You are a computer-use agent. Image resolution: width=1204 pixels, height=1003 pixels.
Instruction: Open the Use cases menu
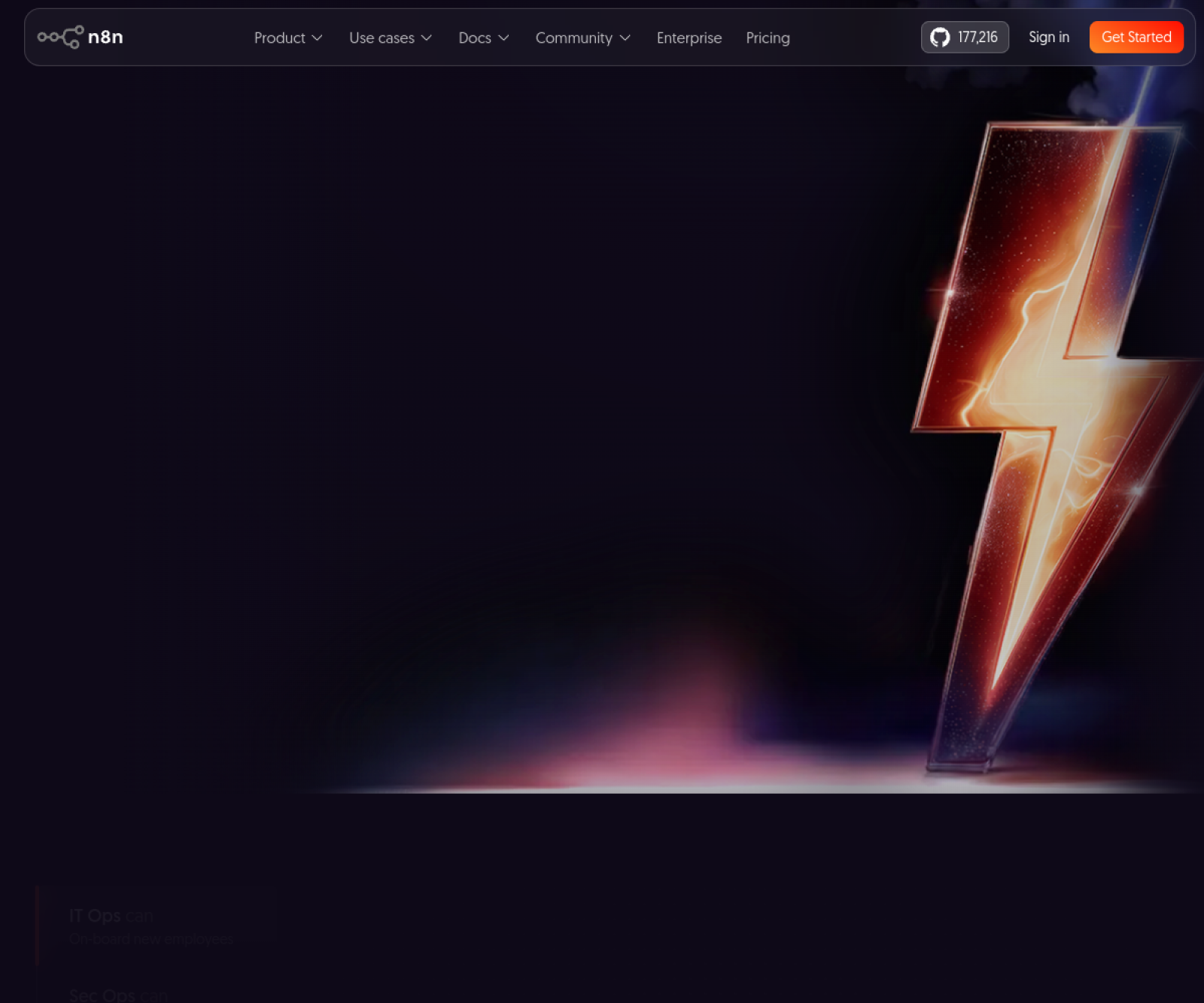(382, 38)
